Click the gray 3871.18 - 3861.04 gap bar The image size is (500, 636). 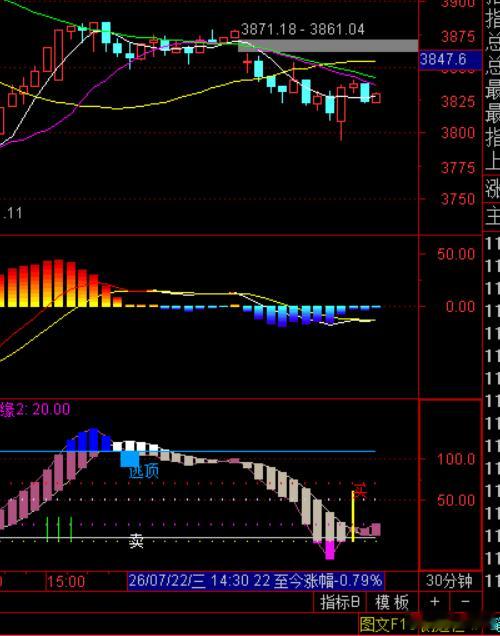[x=328, y=45]
